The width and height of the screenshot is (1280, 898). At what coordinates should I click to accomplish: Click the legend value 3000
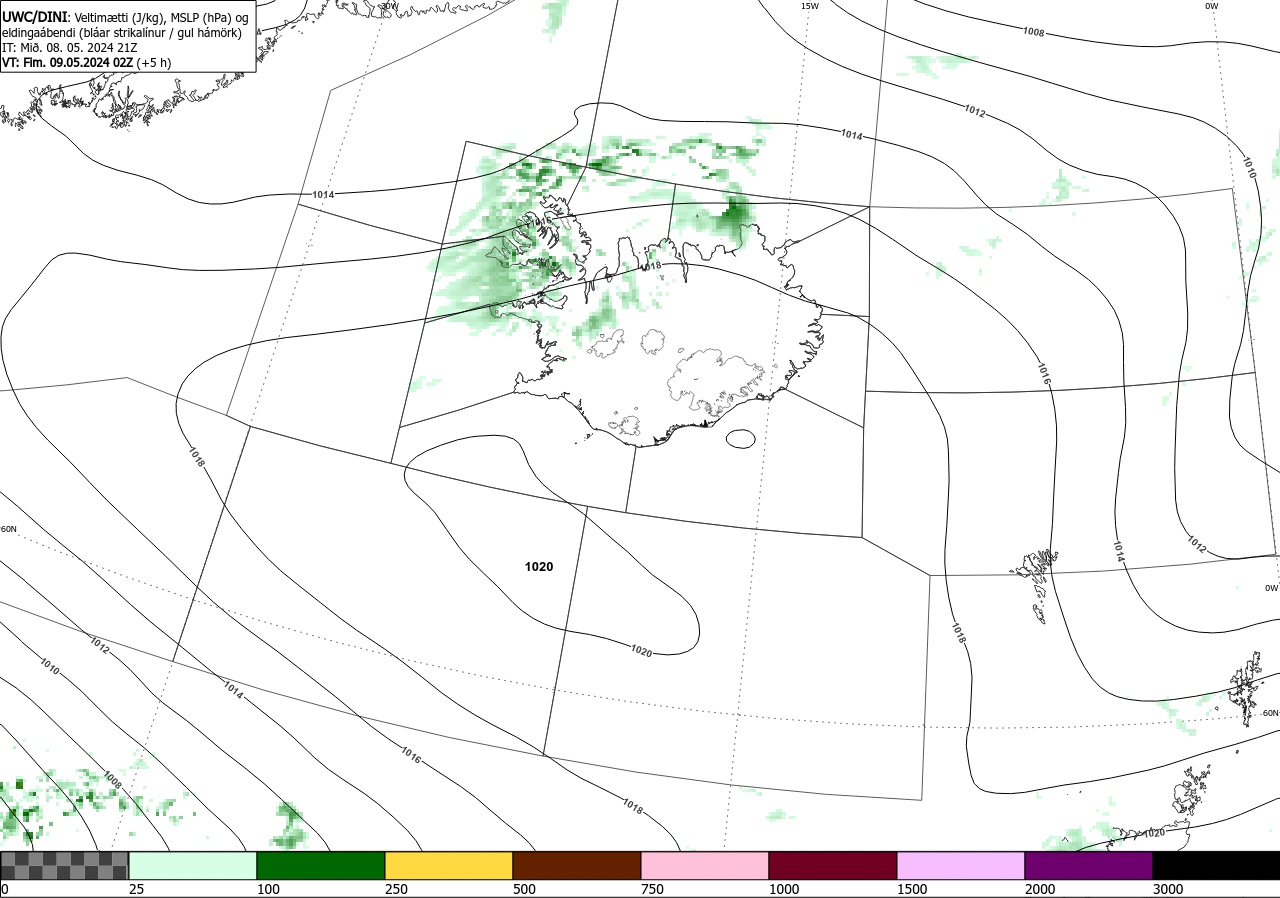click(1168, 889)
